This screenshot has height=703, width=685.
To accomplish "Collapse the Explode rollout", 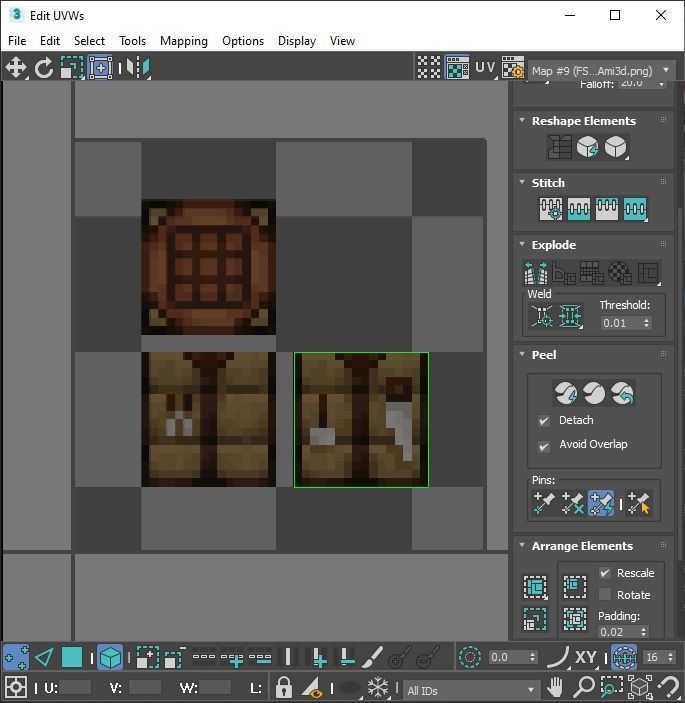I will coord(522,244).
